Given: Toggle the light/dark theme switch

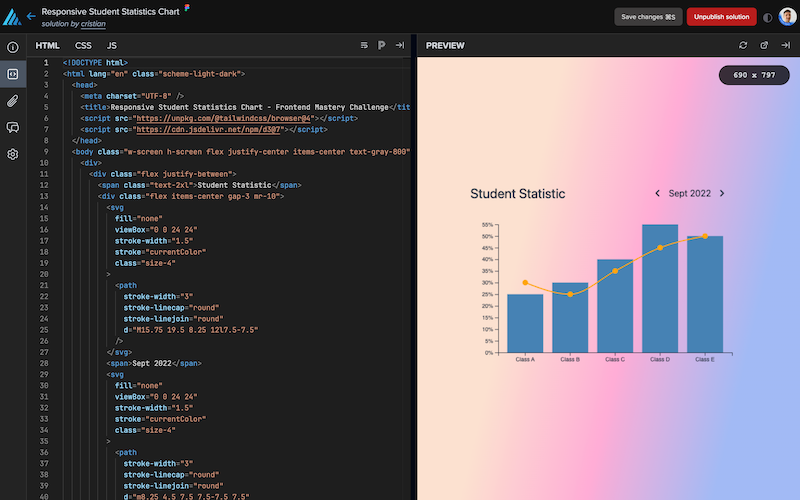Looking at the screenshot, I should pyautogui.click(x=768, y=17).
